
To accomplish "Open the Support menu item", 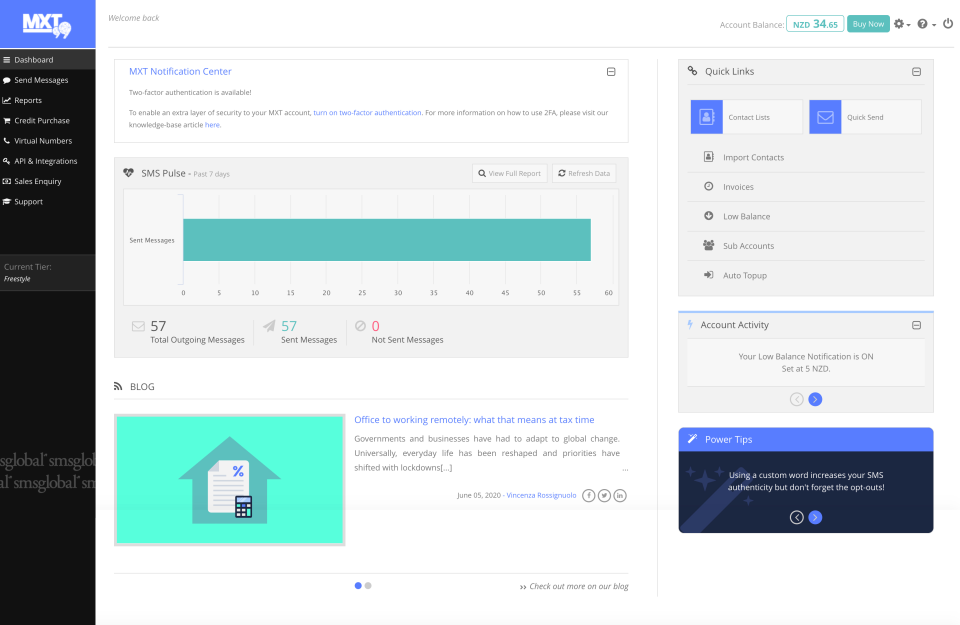I will [x=28, y=201].
